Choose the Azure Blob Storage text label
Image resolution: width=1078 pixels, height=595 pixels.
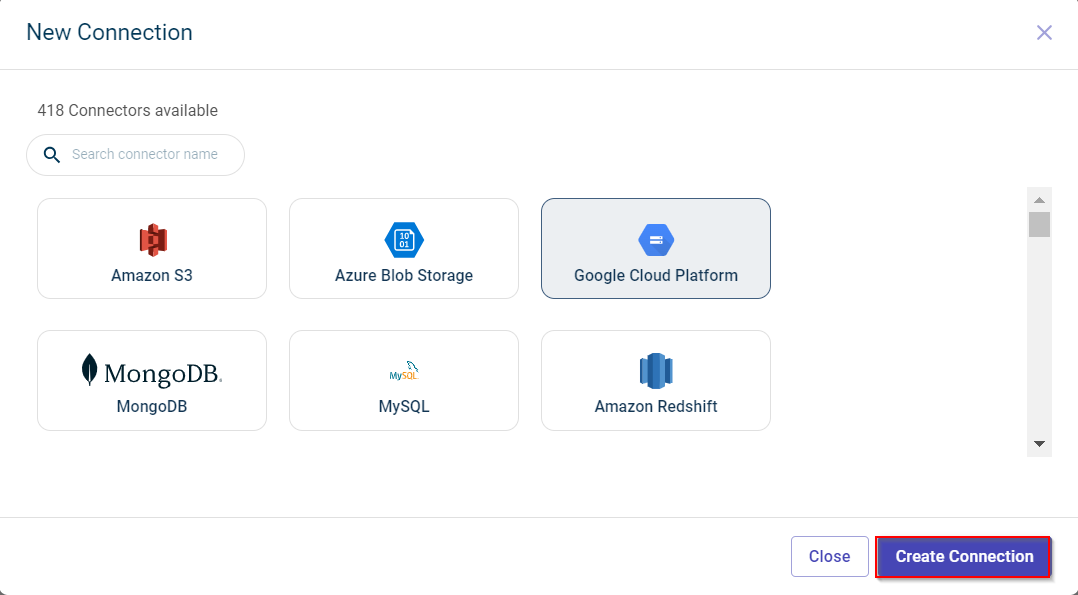(x=404, y=275)
